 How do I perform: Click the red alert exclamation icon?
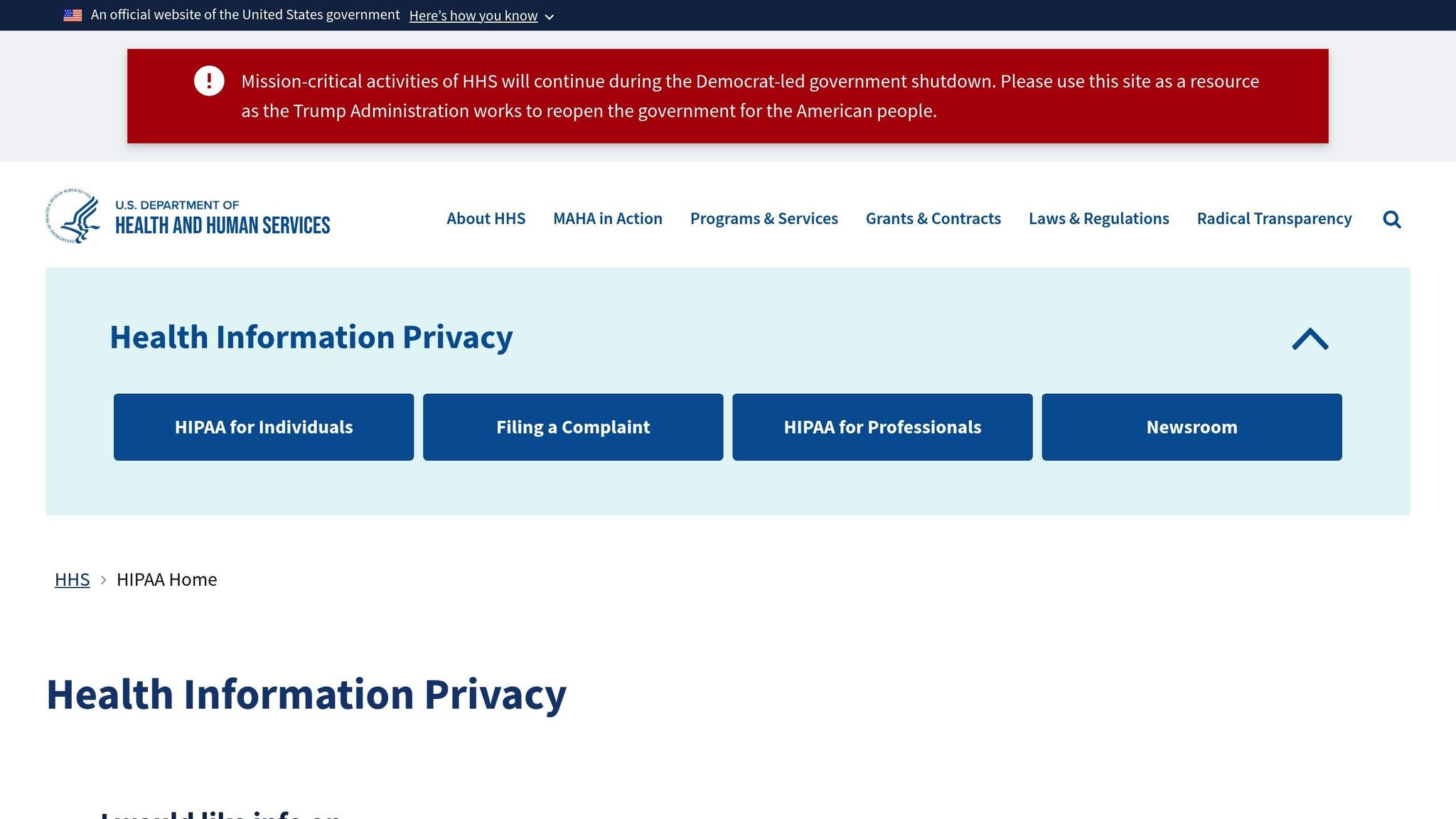[209, 80]
